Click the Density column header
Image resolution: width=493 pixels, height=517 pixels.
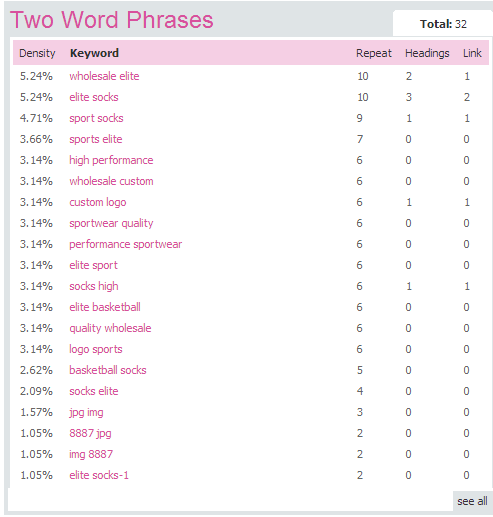point(37,53)
